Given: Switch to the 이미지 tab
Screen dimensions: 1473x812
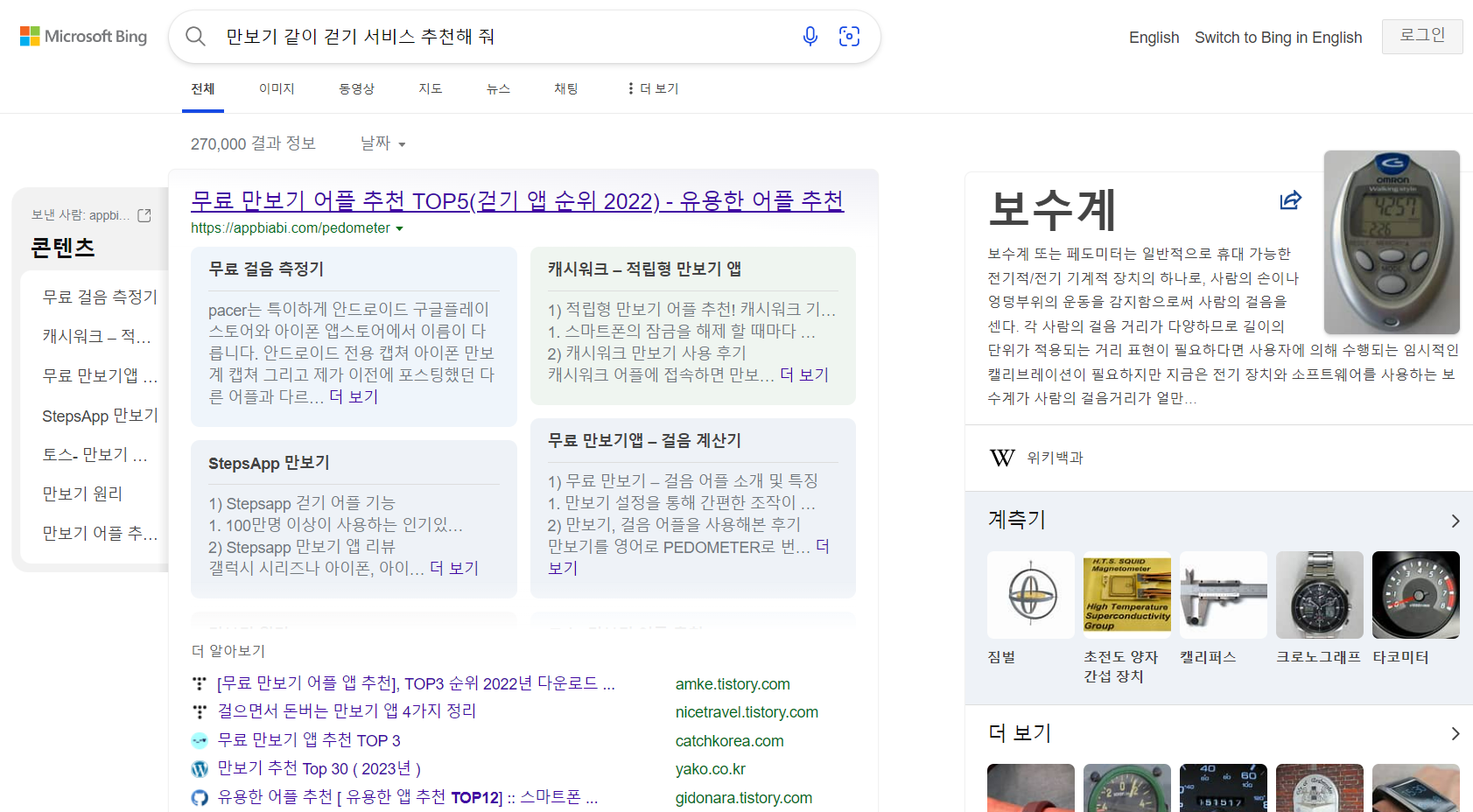Looking at the screenshot, I should pos(277,88).
